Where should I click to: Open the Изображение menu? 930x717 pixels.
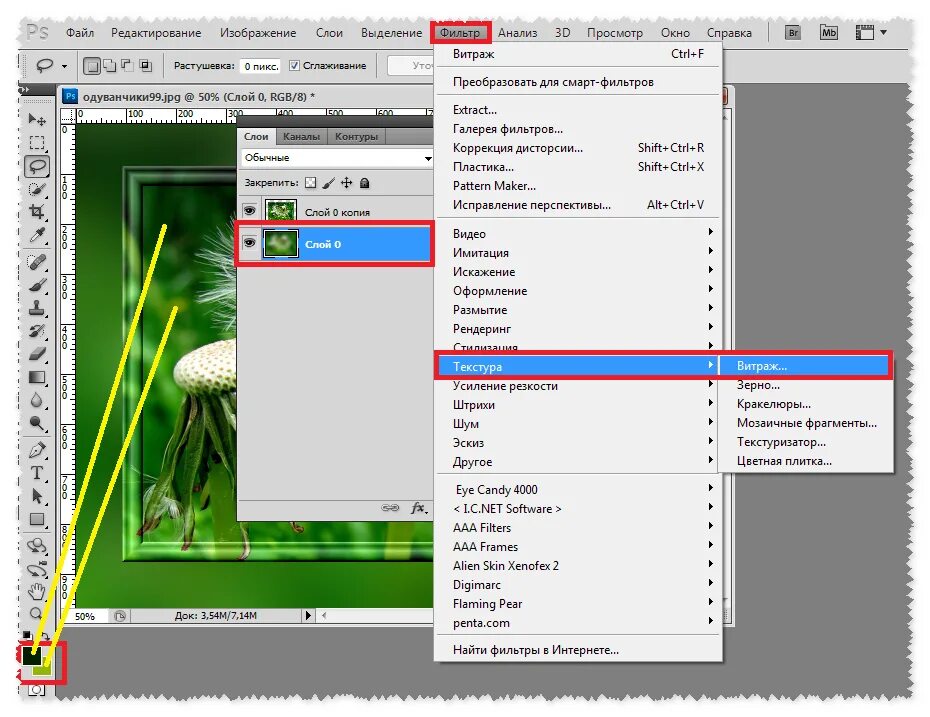click(x=258, y=33)
